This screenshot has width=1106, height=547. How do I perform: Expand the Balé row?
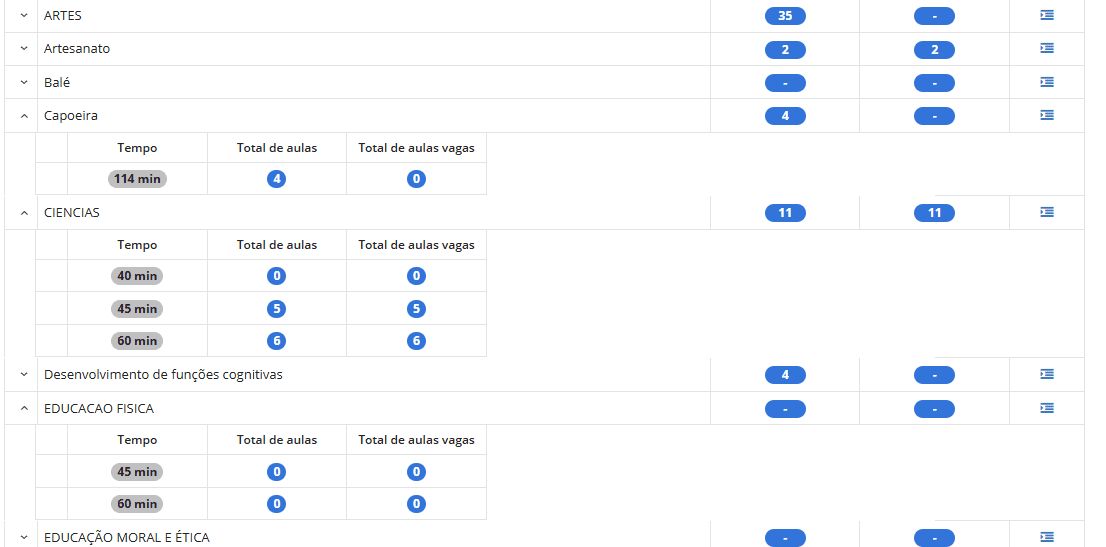24,82
